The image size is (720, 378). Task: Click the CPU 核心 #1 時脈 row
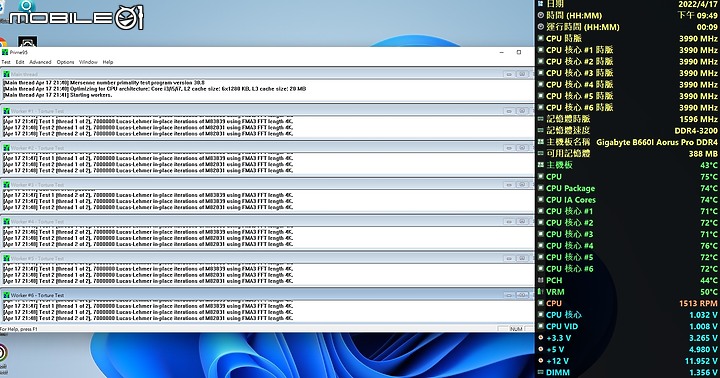tap(628, 50)
